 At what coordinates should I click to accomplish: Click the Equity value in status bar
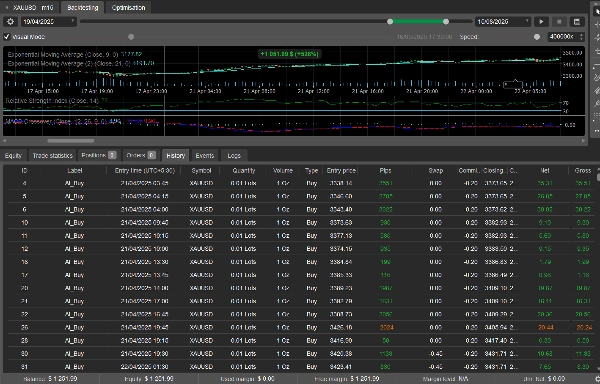pos(160,379)
